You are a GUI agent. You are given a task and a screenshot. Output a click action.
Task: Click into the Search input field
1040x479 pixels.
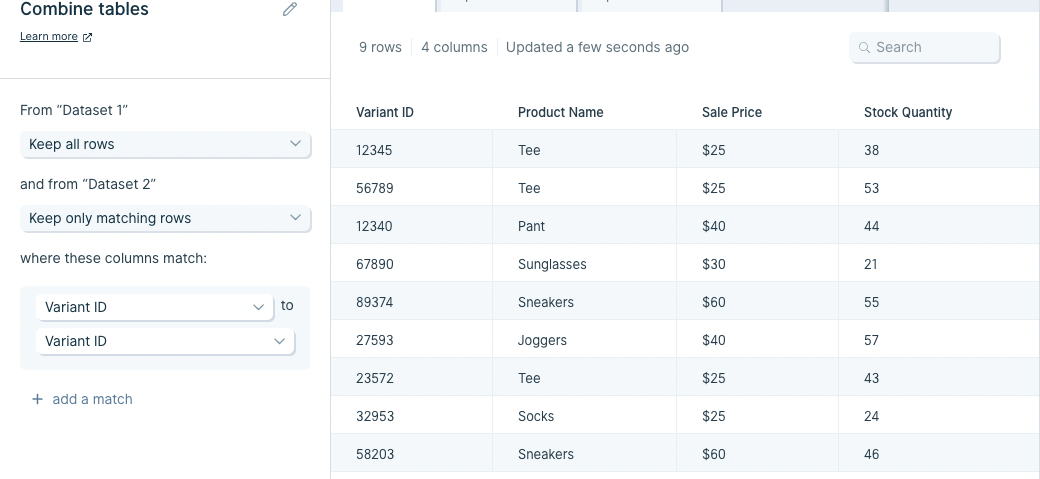tap(925, 47)
